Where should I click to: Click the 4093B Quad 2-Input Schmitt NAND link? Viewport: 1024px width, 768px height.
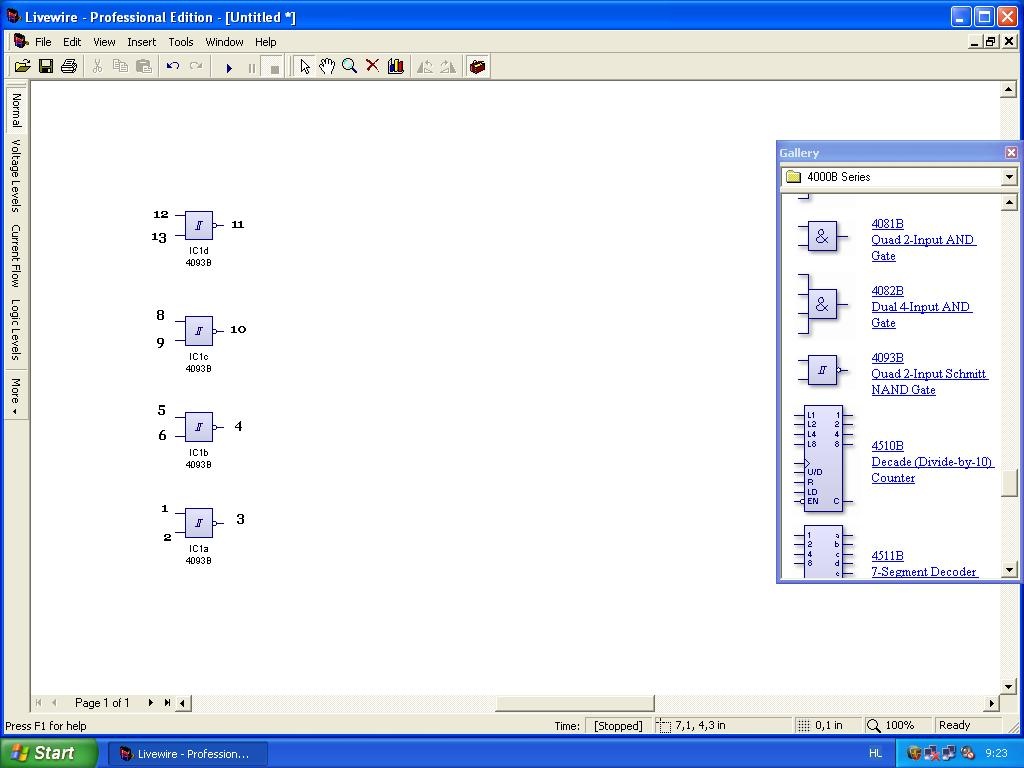pos(929,374)
